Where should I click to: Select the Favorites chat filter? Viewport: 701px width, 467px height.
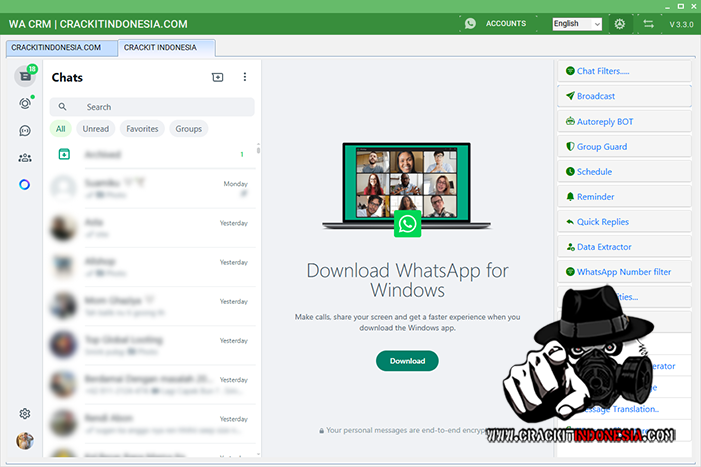[x=142, y=128]
